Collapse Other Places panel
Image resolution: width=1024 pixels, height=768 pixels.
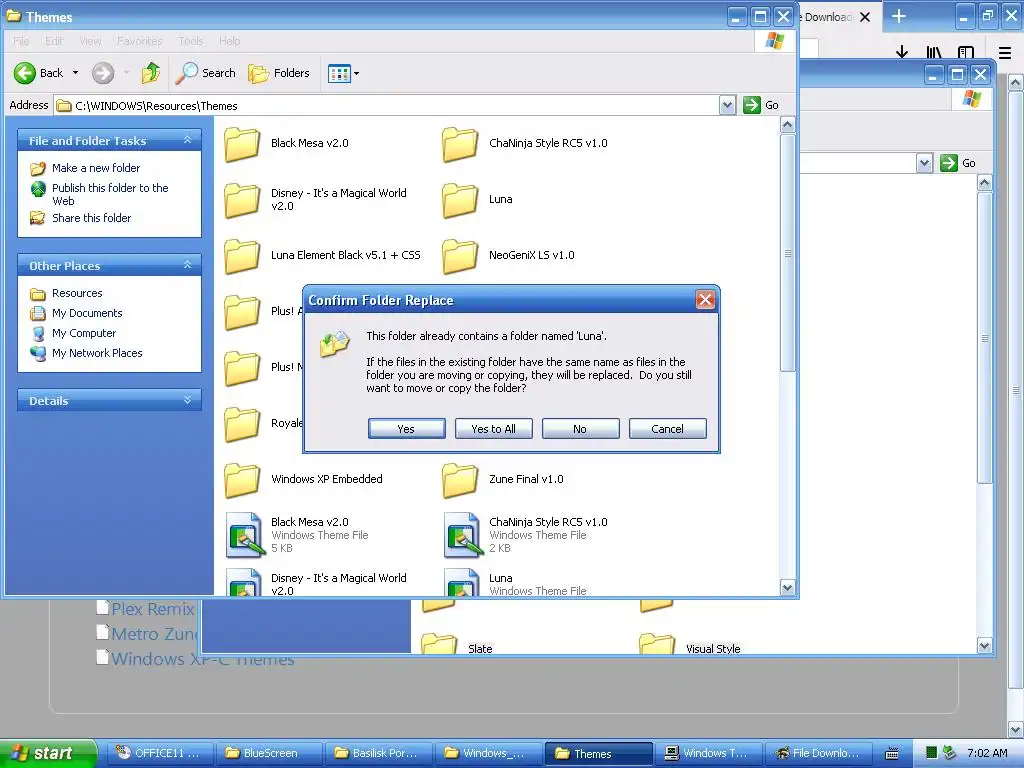[x=187, y=265]
